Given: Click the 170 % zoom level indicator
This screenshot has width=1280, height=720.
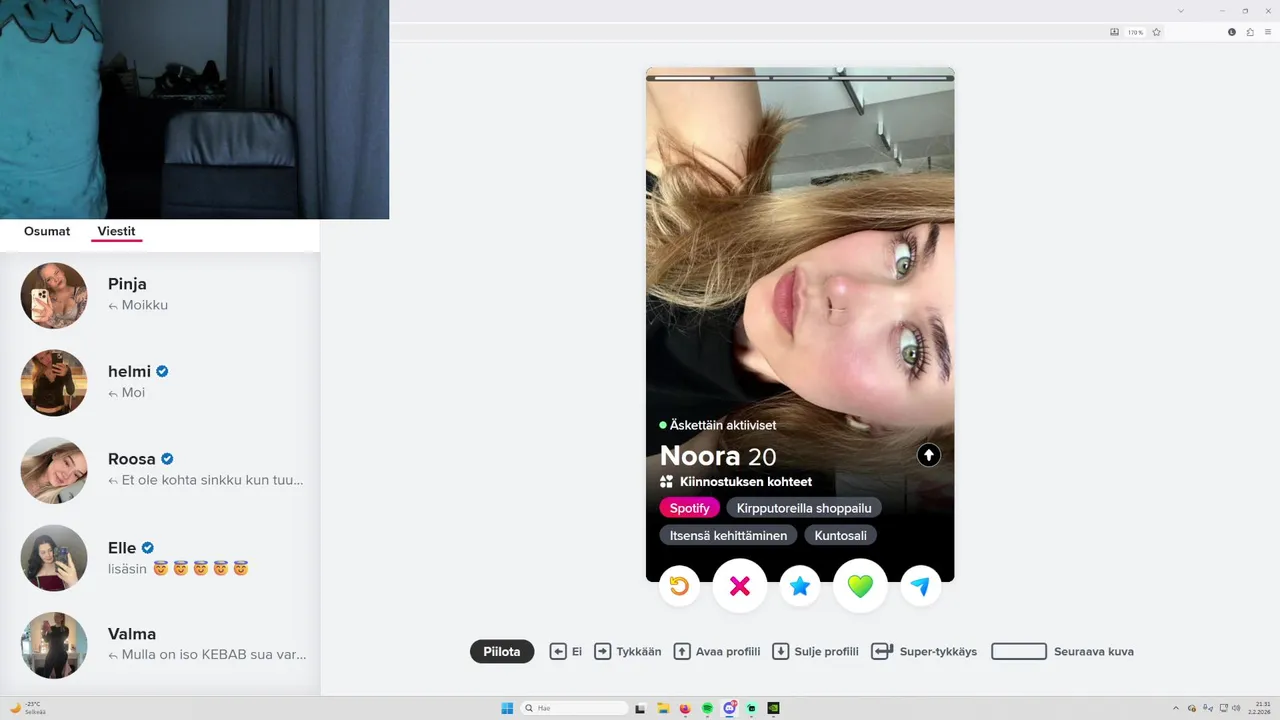Looking at the screenshot, I should [1135, 32].
